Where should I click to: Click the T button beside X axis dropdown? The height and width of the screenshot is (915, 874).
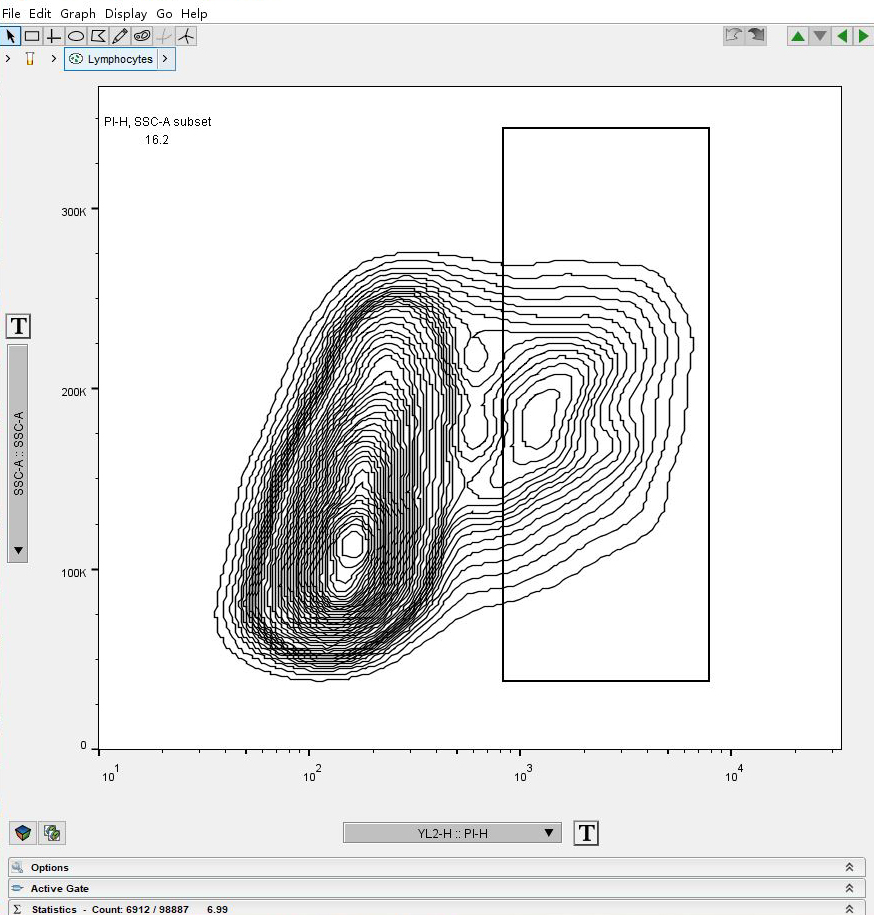(586, 833)
